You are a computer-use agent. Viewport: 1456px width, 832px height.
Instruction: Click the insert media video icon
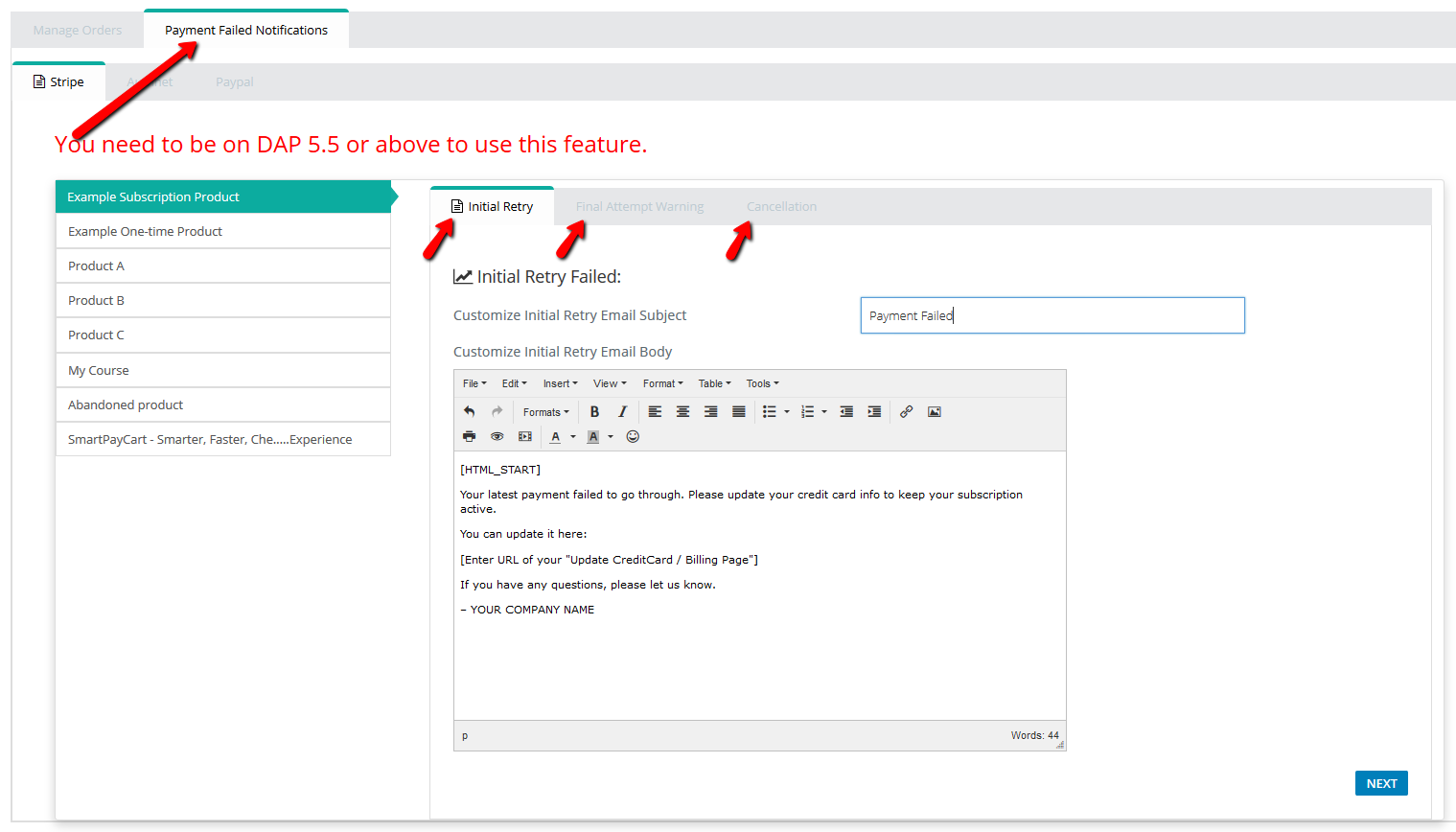(x=524, y=437)
